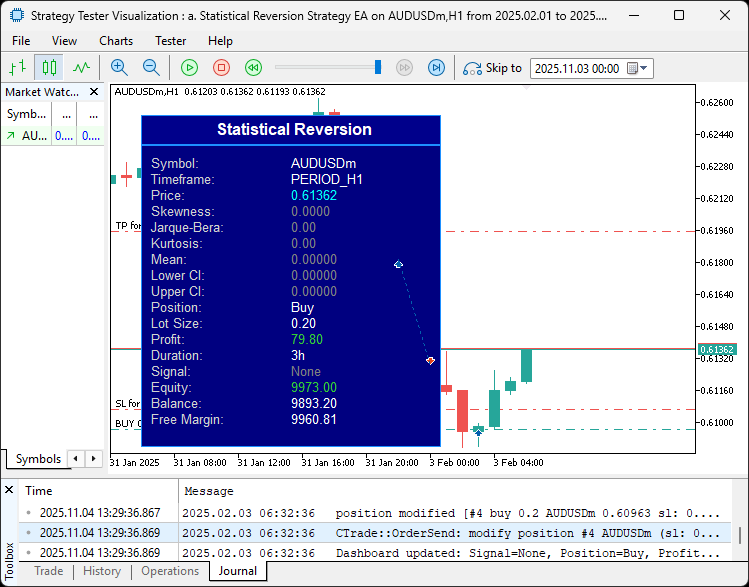Viewport: 749px width, 587px height.
Task: Zoom in on the chart
Action: (x=119, y=68)
